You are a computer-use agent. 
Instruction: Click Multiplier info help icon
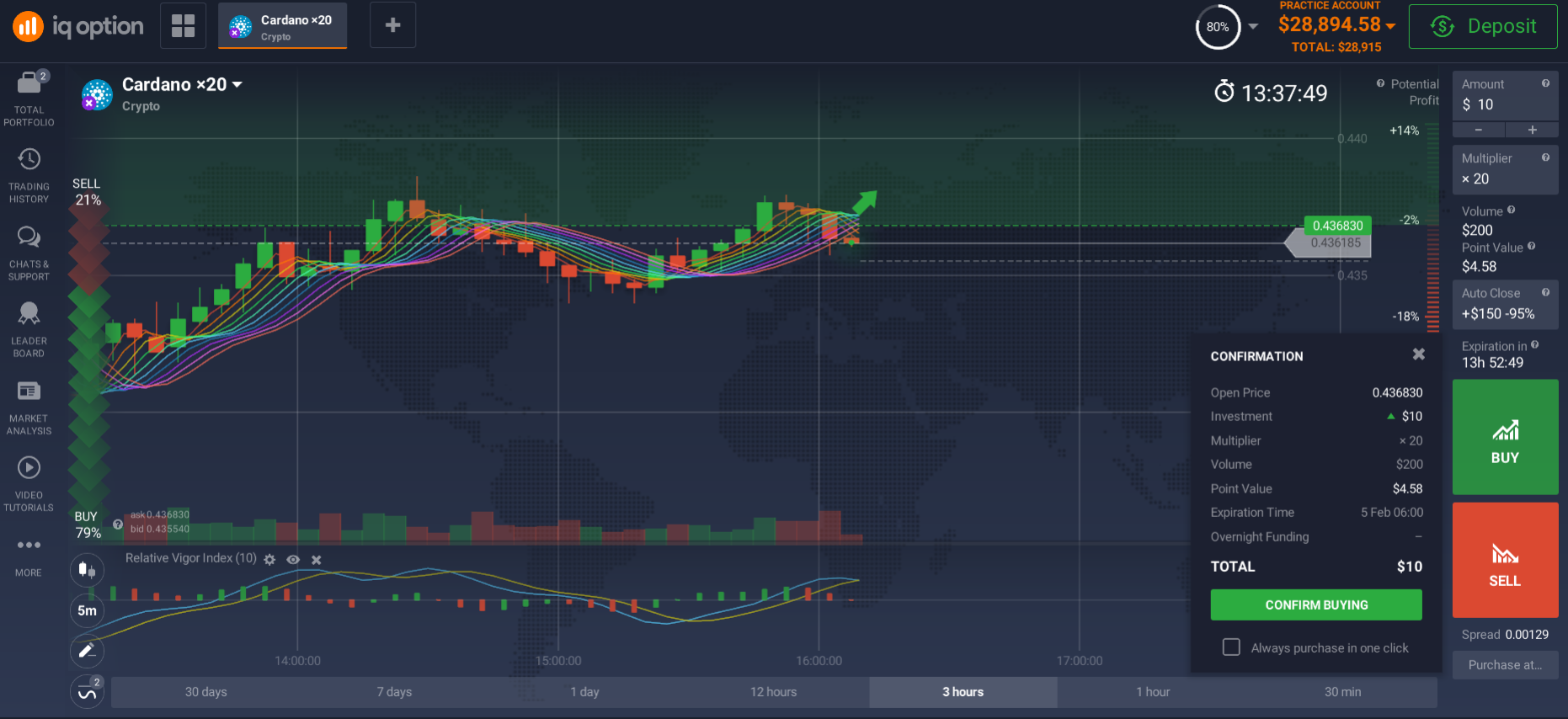pyautogui.click(x=1545, y=157)
